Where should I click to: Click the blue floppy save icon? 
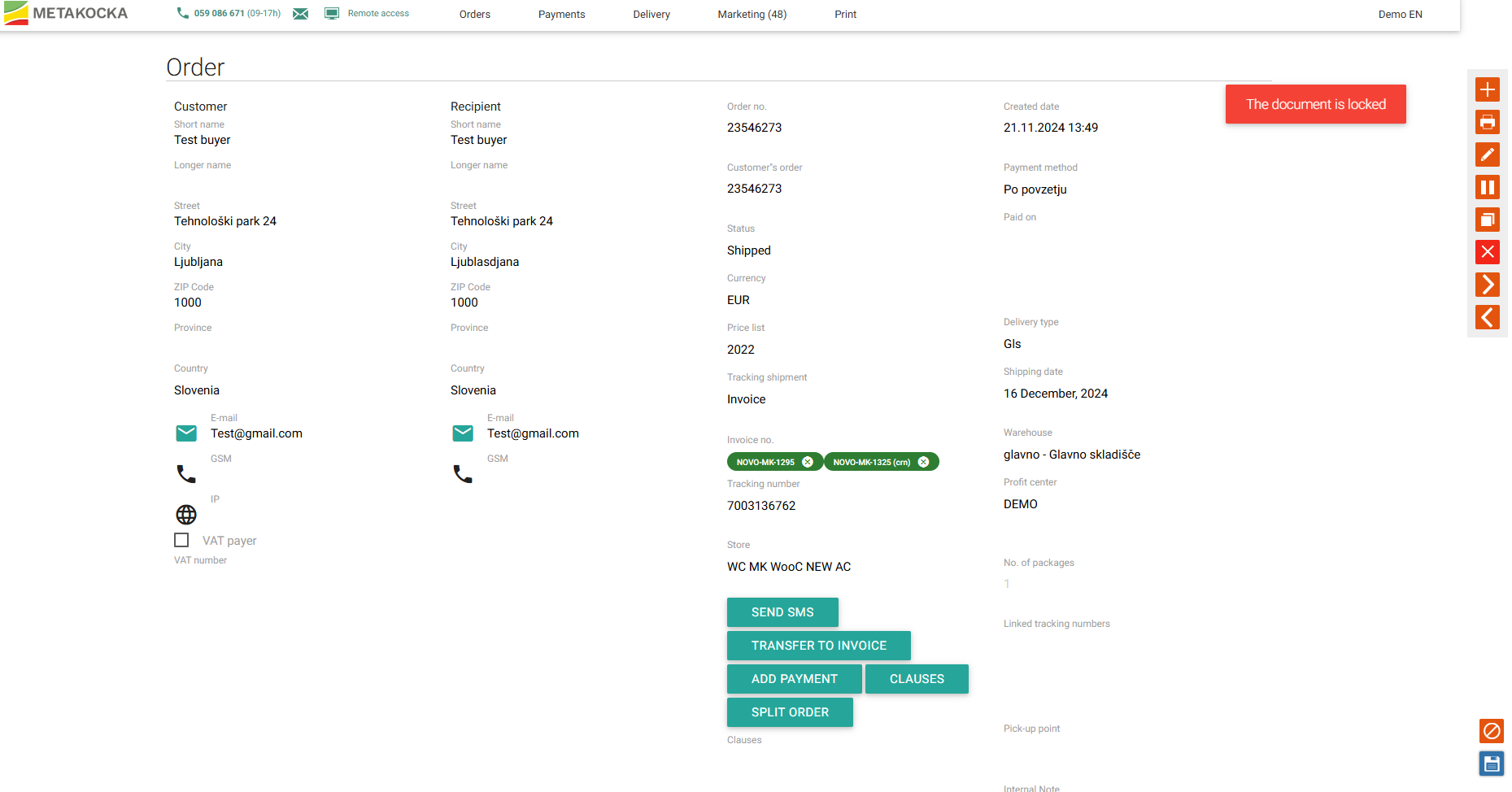click(1491, 764)
